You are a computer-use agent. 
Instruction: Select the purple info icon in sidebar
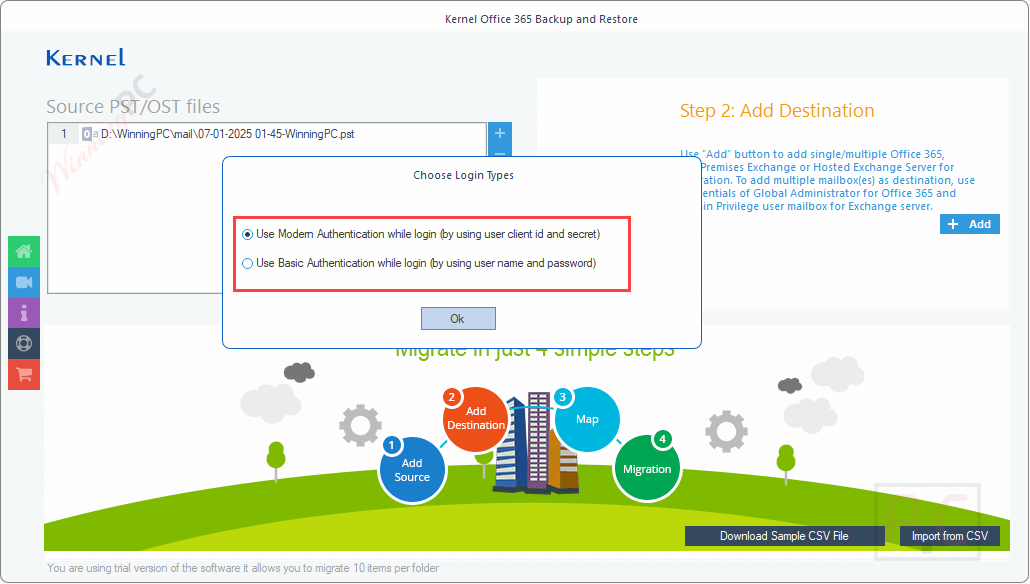coord(23,313)
